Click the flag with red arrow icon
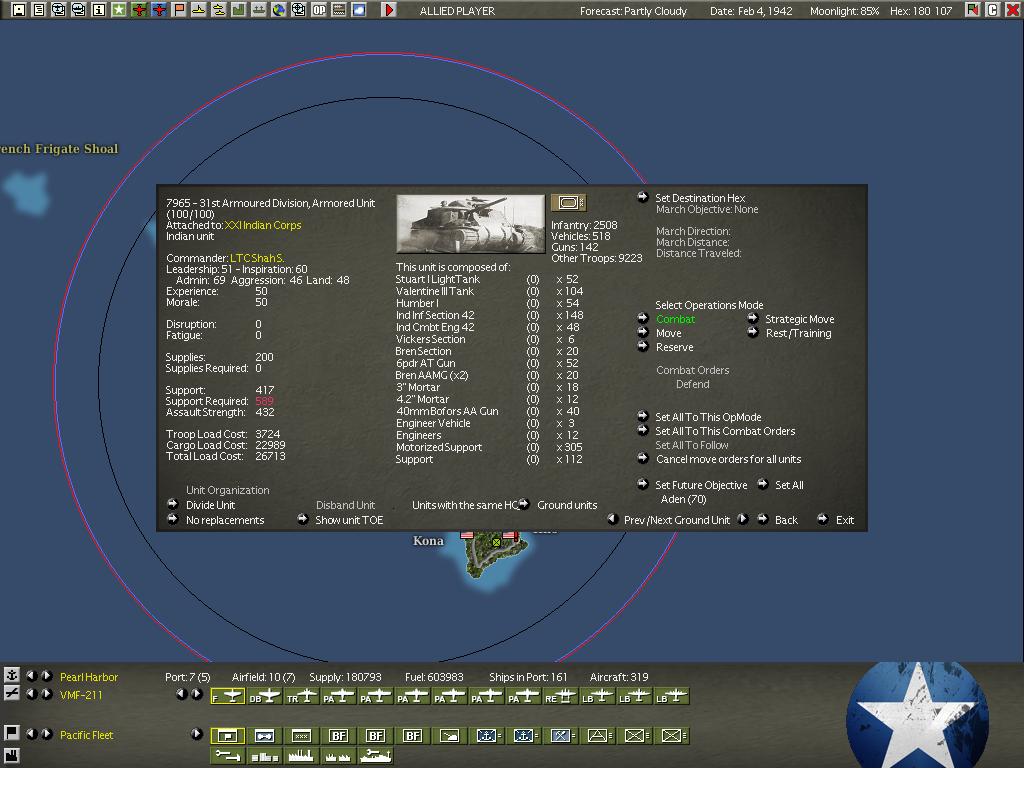Viewport: 1024px width, 786px height. click(x=973, y=10)
